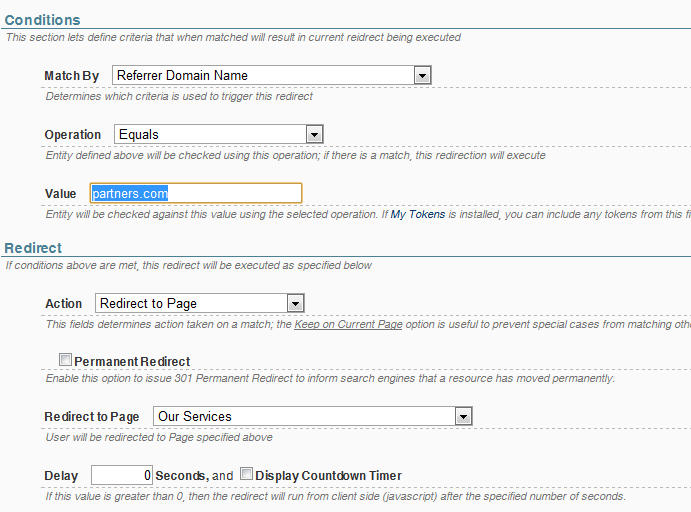The height and width of the screenshot is (512, 691).
Task: Open the Action dropdown arrow
Action: pyautogui.click(x=295, y=304)
